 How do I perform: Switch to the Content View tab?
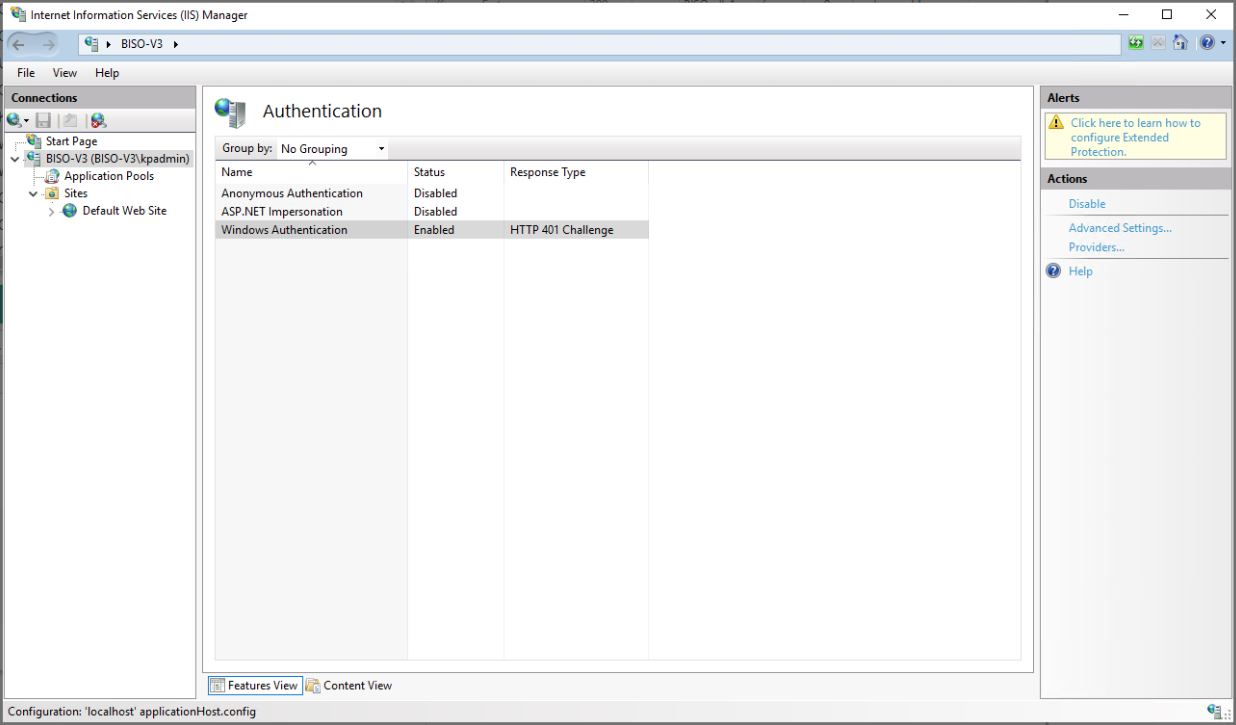click(349, 685)
